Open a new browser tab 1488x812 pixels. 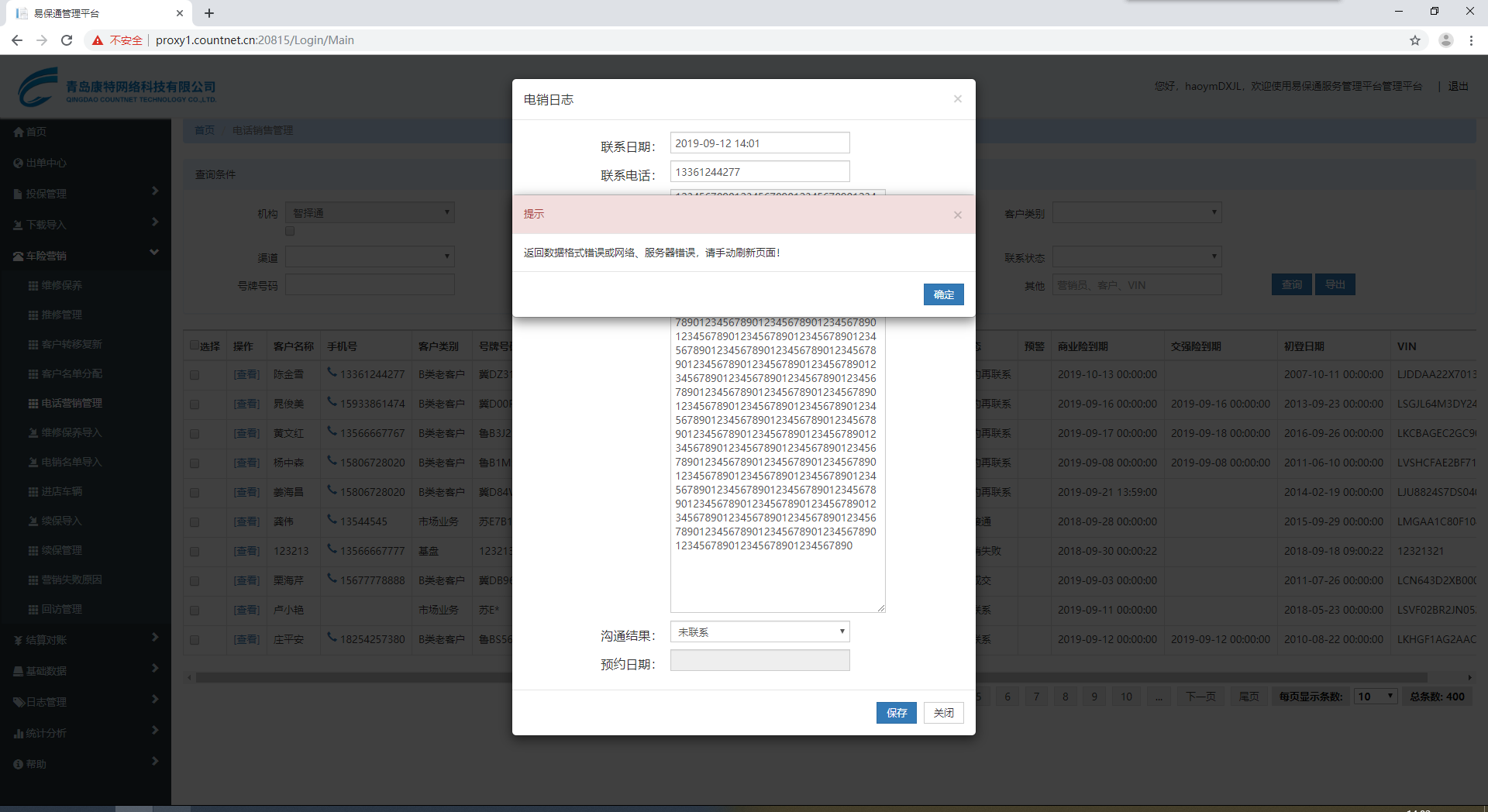pyautogui.click(x=209, y=13)
